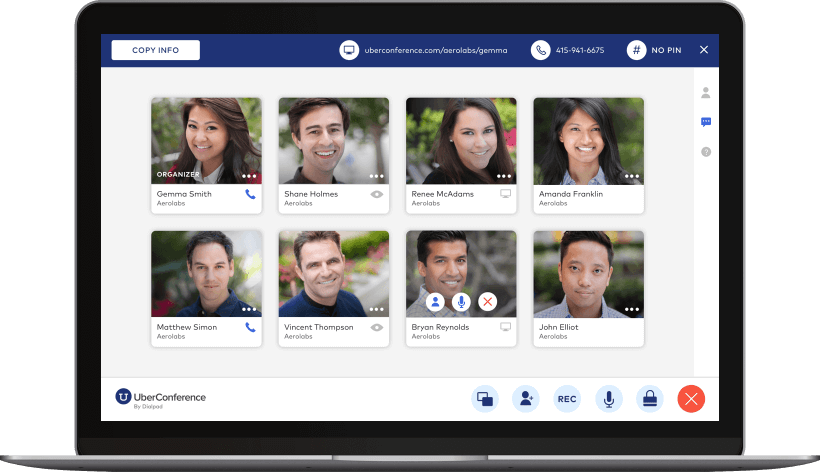Open more options on Vincent Thompson card
This screenshot has height=472, width=820.
point(377,309)
